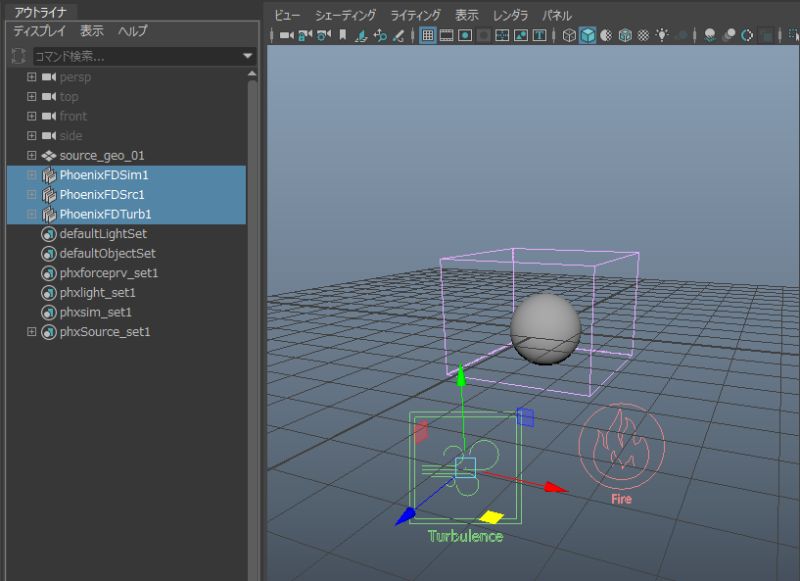
Task: Expand the PhoenixFDTurb1 node
Action: click(x=32, y=214)
